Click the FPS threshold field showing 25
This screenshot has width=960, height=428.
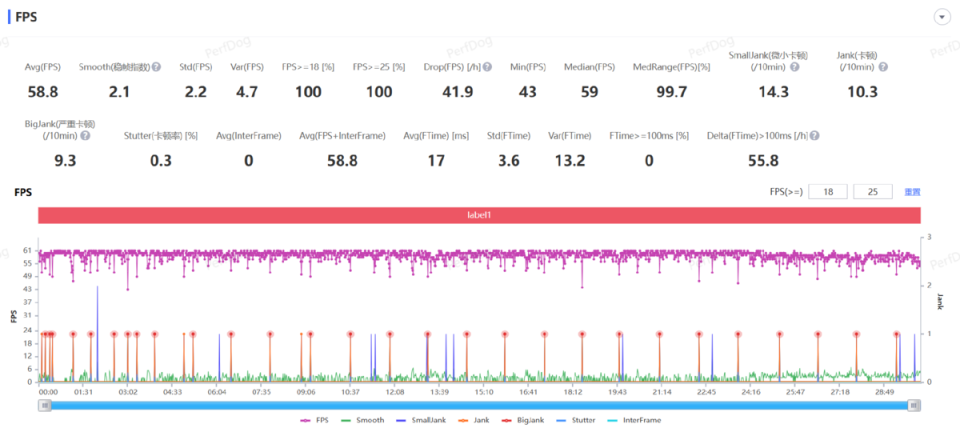(x=872, y=192)
